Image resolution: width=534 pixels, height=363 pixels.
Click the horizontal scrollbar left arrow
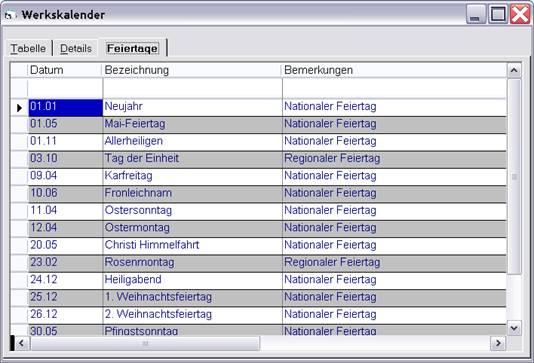point(21,343)
